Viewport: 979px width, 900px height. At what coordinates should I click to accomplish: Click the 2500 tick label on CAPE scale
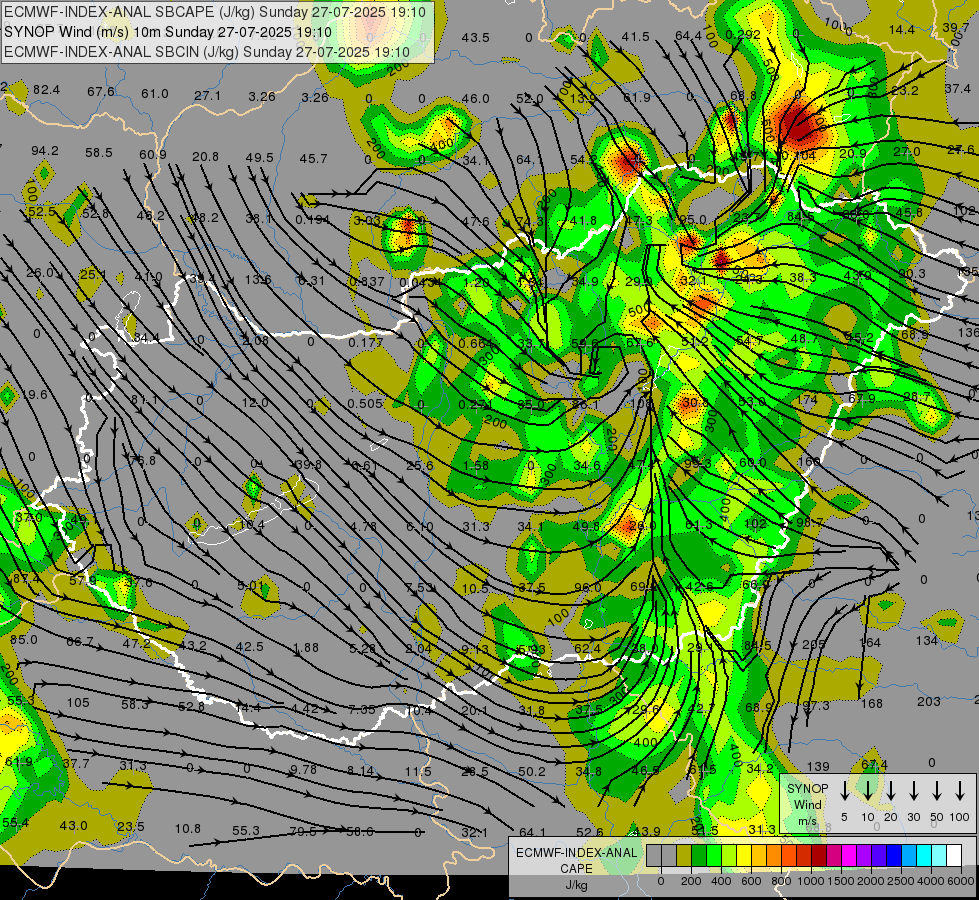[x=901, y=881]
